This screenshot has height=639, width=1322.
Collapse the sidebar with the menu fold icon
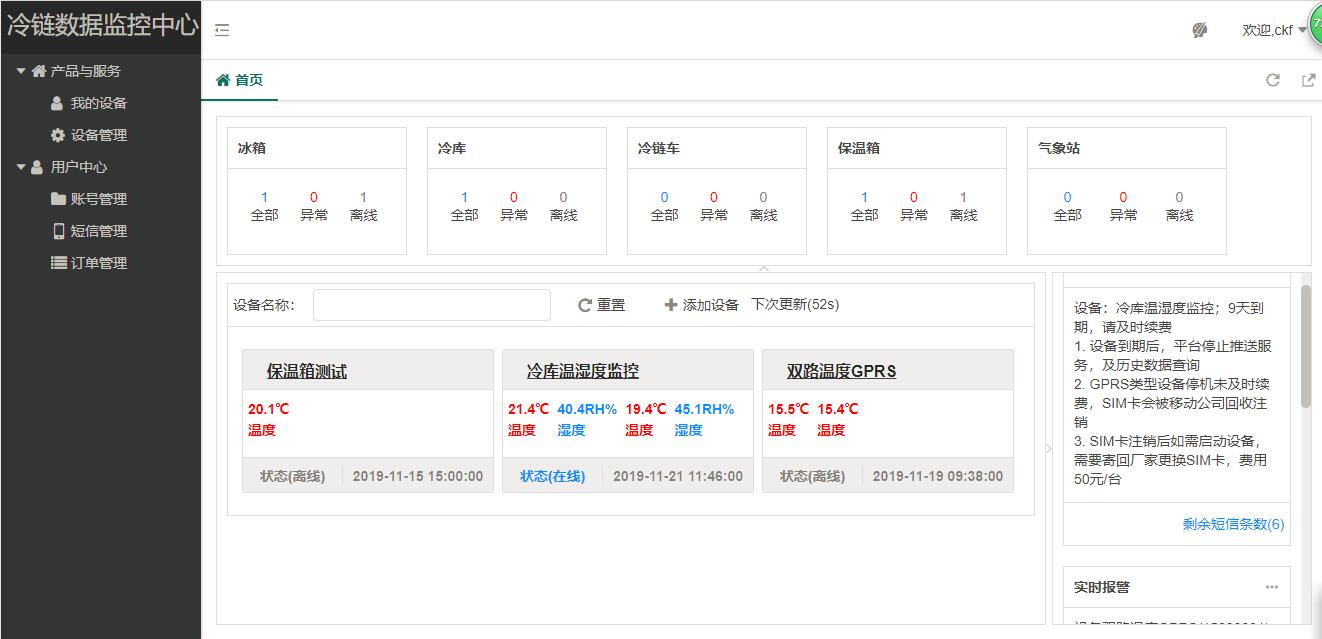tap(222, 30)
